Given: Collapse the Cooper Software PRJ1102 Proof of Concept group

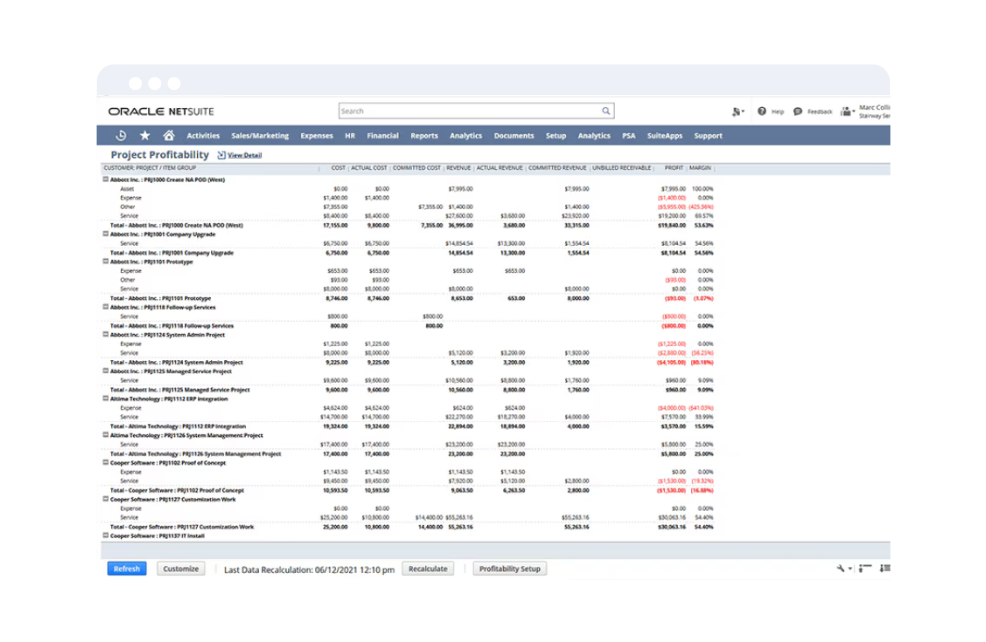Looking at the screenshot, I should pos(105,463).
